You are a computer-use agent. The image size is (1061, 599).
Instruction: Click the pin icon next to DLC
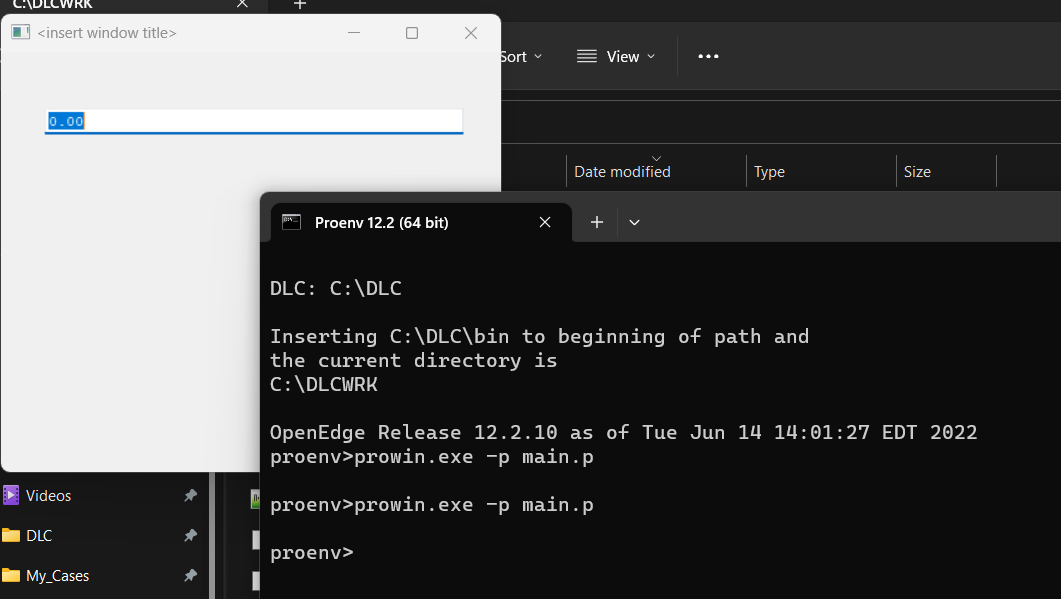pyautogui.click(x=190, y=535)
